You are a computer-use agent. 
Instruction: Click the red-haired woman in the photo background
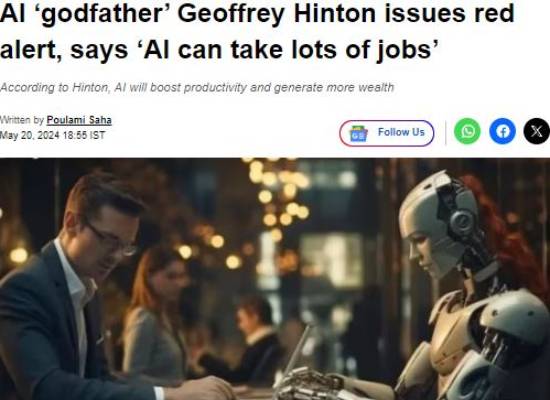click(x=156, y=312)
